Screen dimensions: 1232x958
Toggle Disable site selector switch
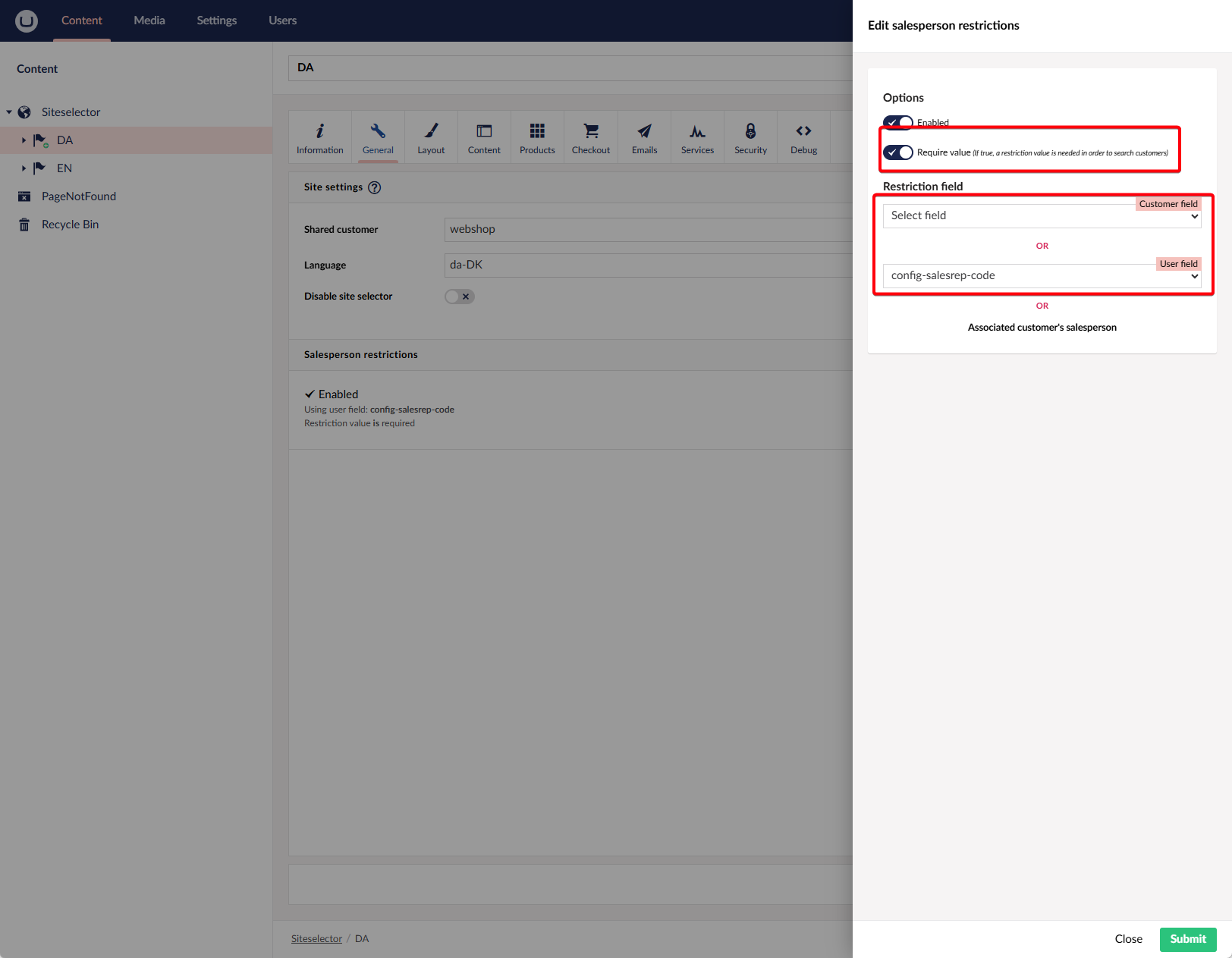coord(460,297)
